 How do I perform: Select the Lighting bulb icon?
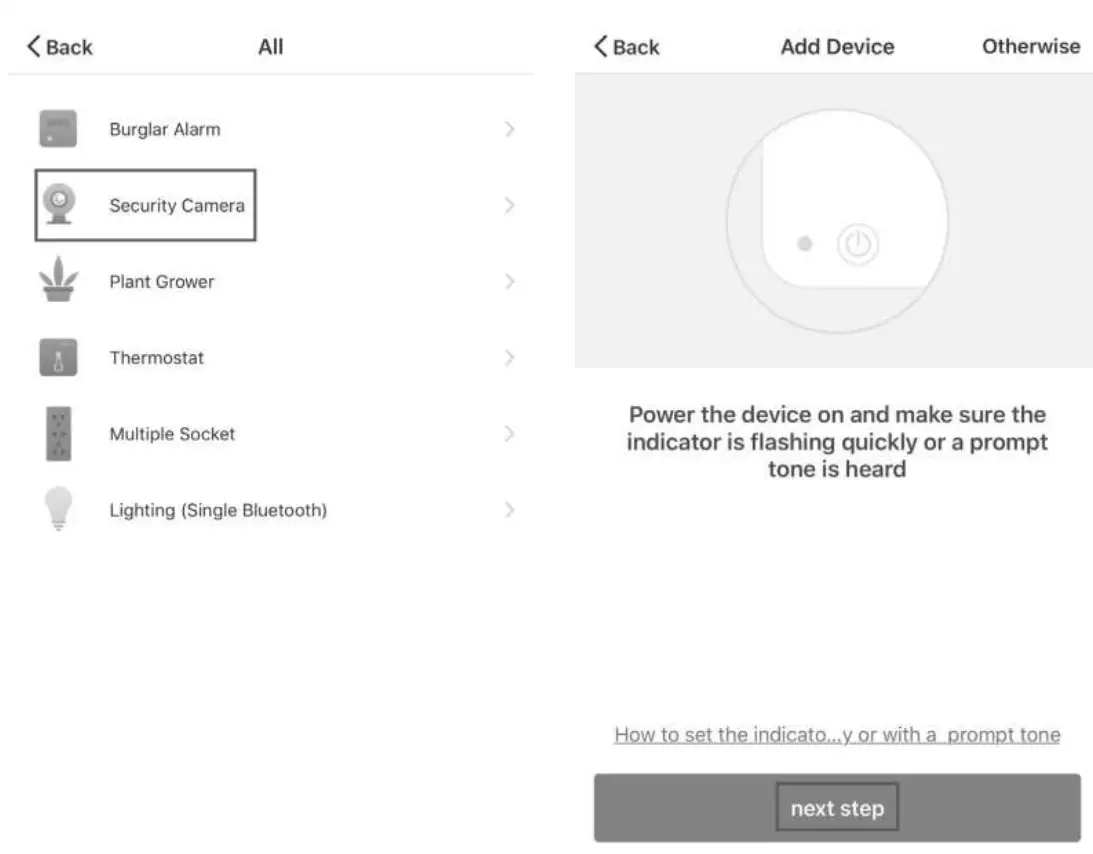click(x=58, y=509)
